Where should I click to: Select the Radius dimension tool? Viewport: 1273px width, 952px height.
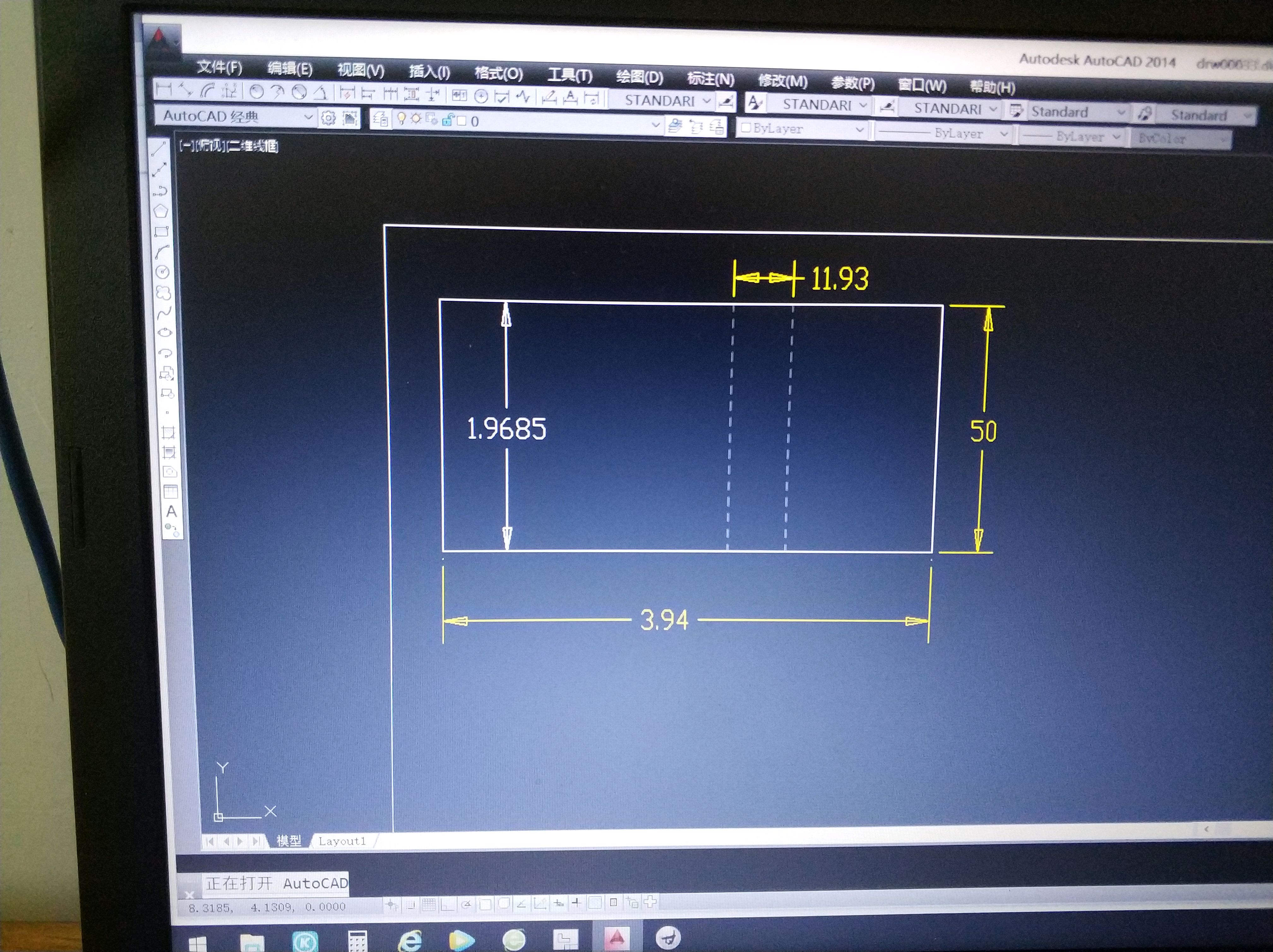257,92
